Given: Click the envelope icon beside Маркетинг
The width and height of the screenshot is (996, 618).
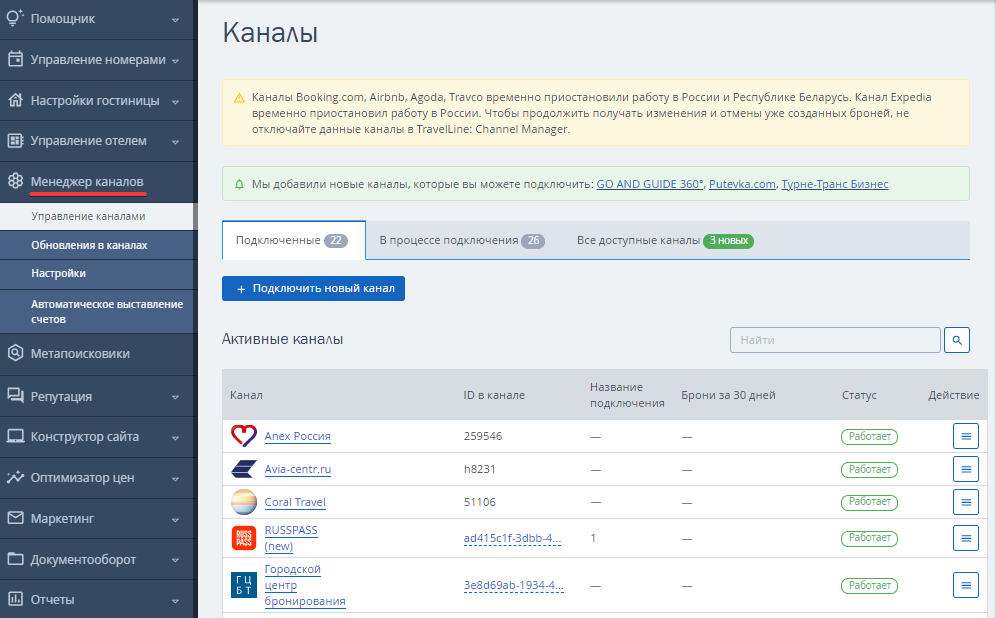Looking at the screenshot, I should [x=15, y=518].
